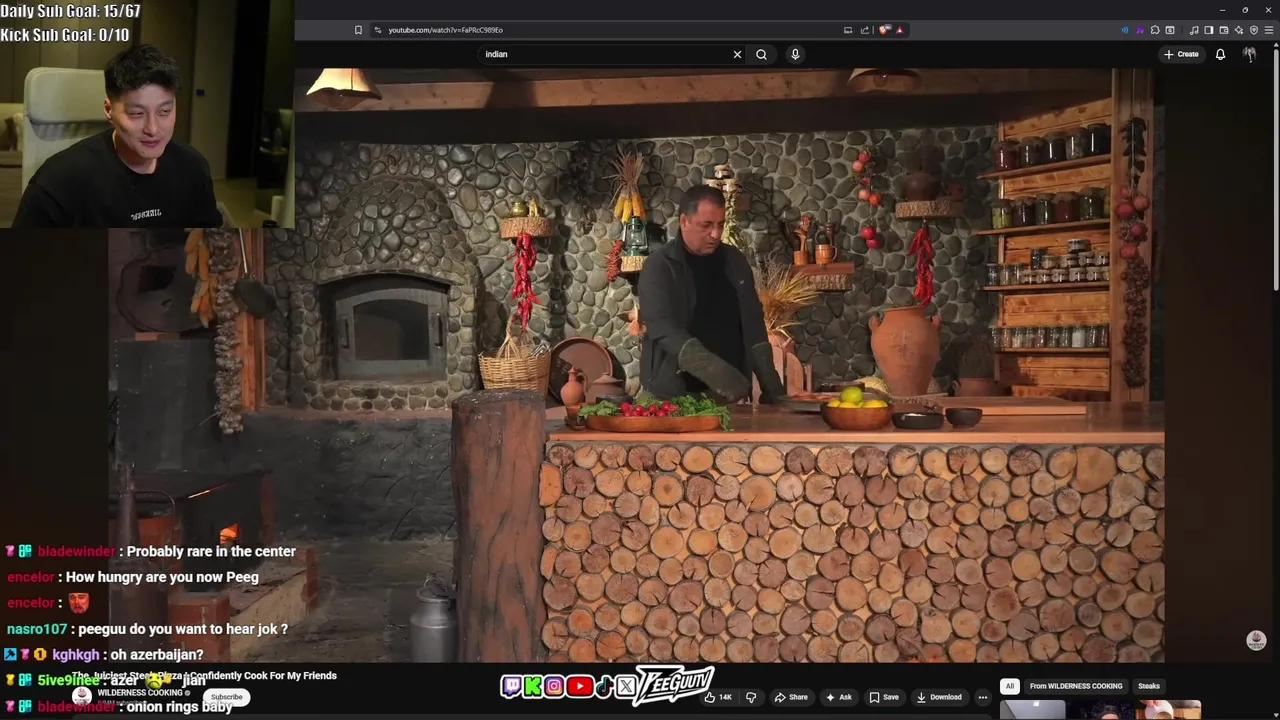Click the X logo in overlay

click(626, 686)
